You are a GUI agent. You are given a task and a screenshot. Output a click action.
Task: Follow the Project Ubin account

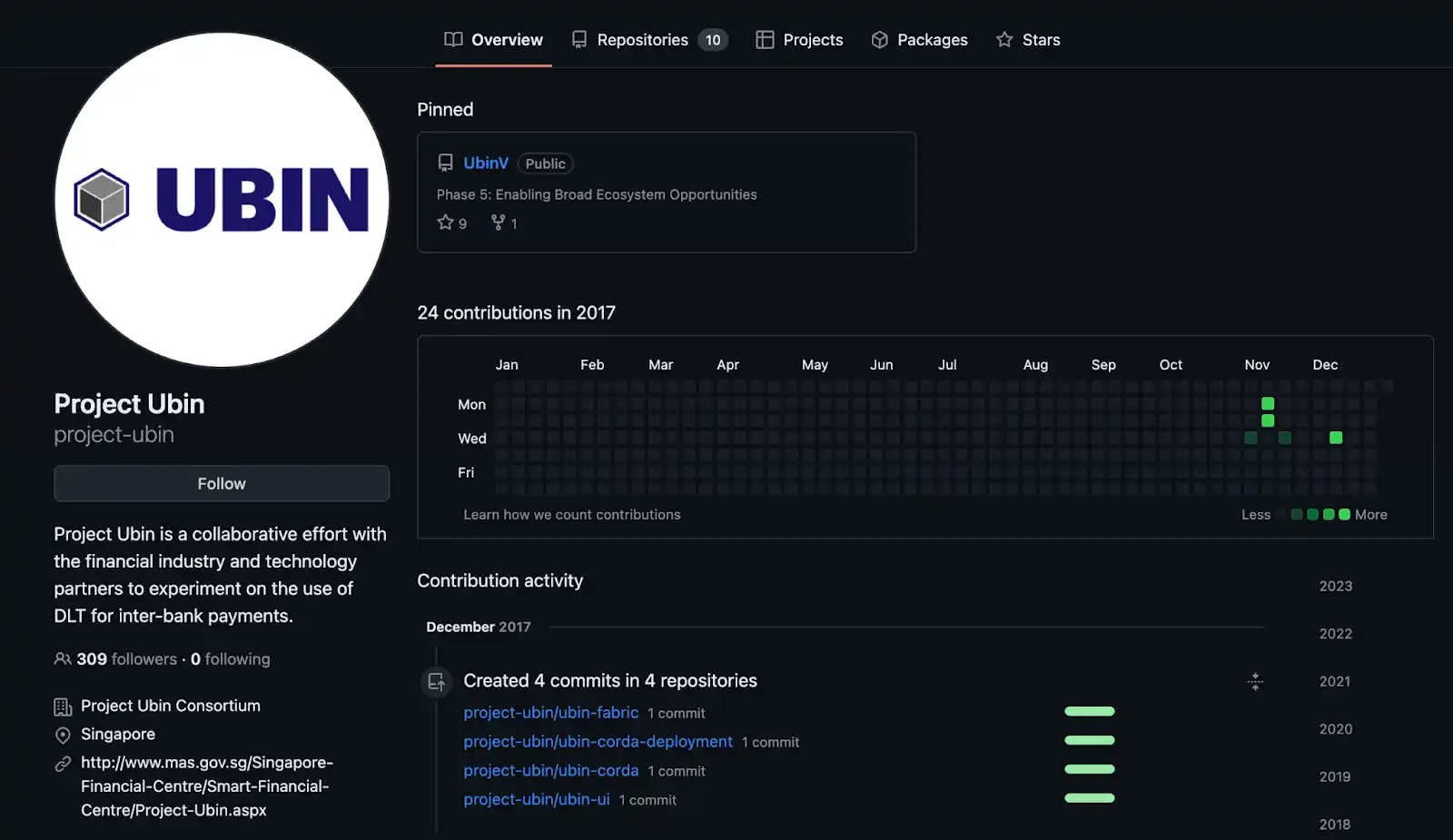point(222,484)
